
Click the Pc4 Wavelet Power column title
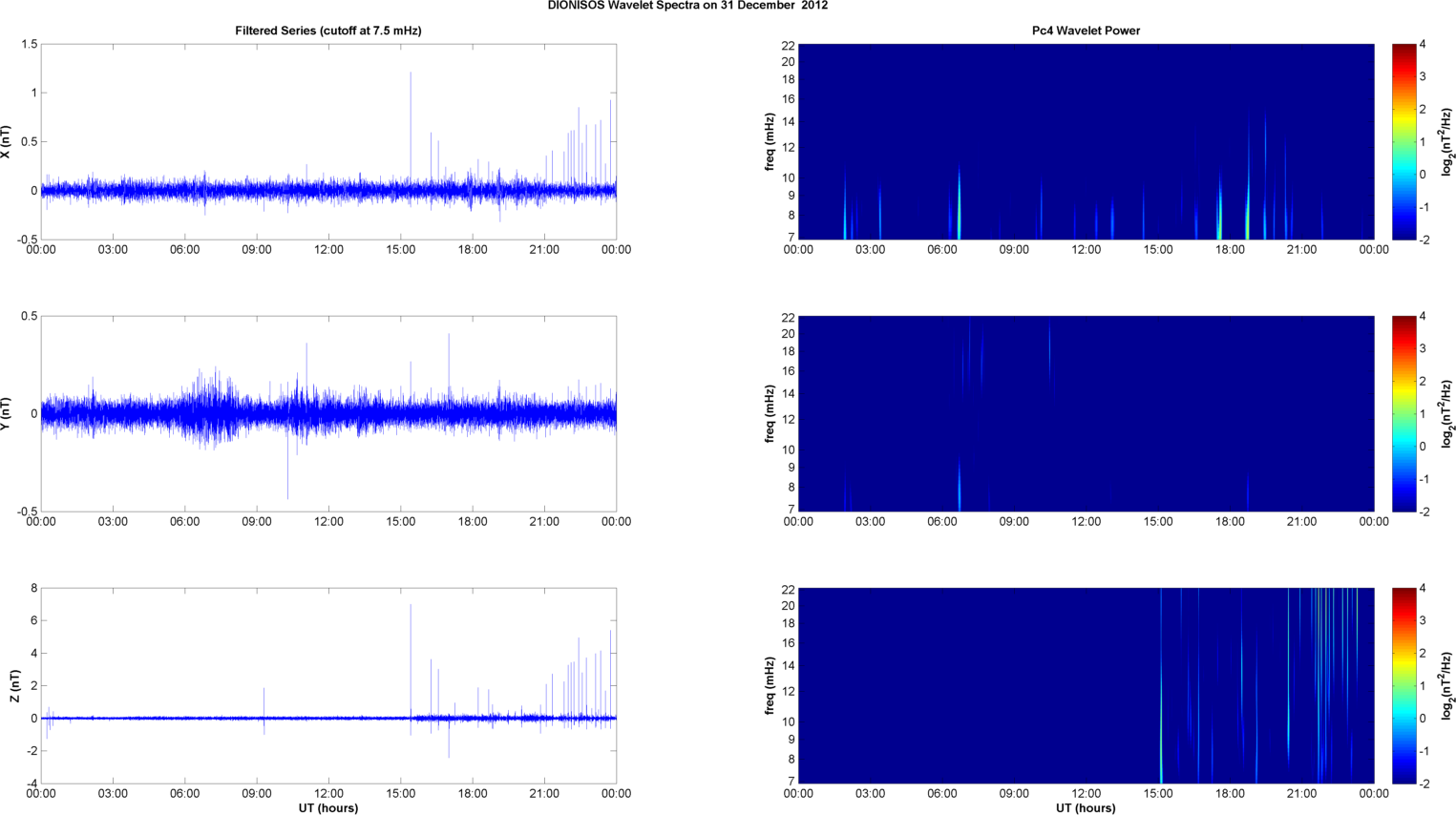pos(1086,31)
